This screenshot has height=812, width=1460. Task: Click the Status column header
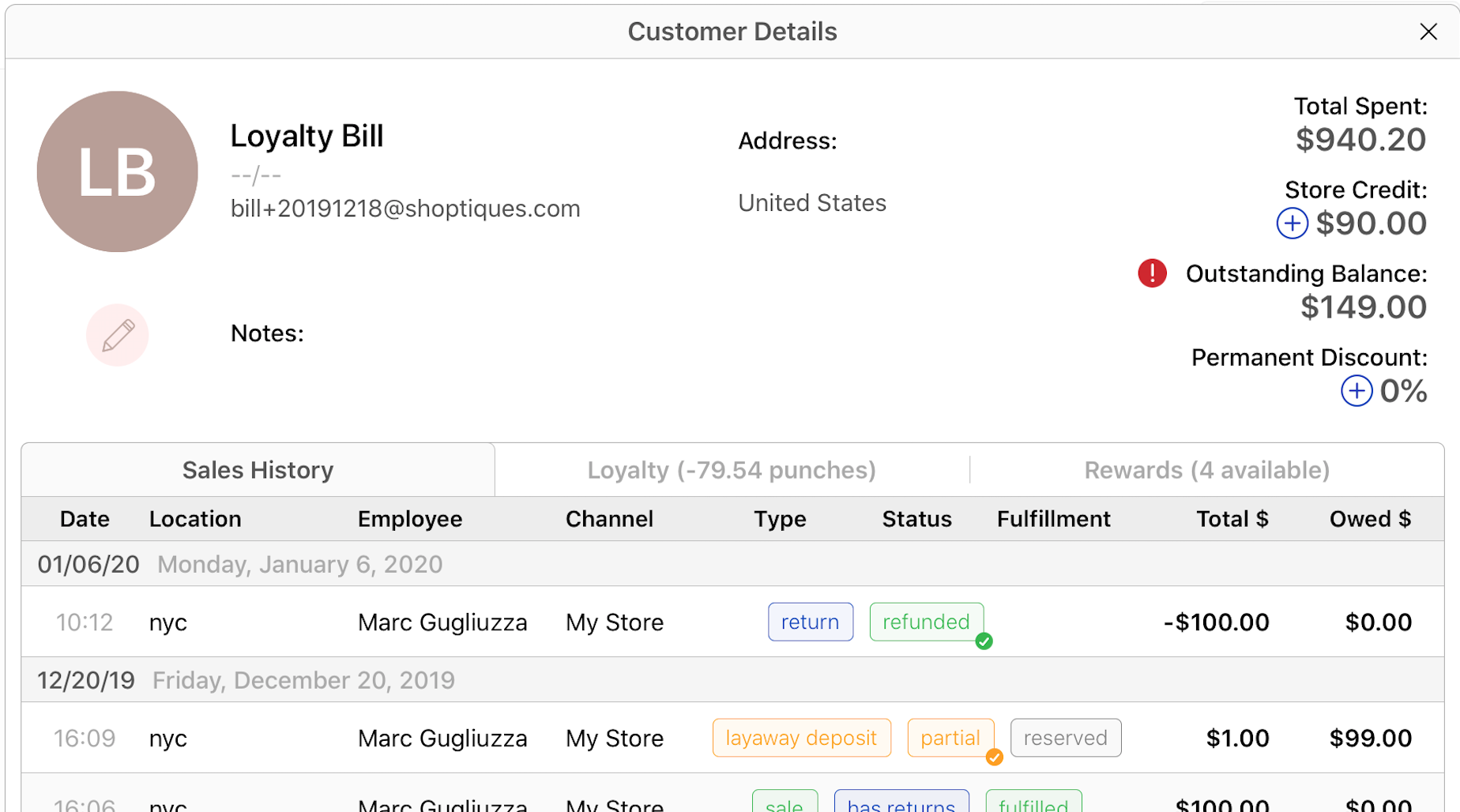916,519
